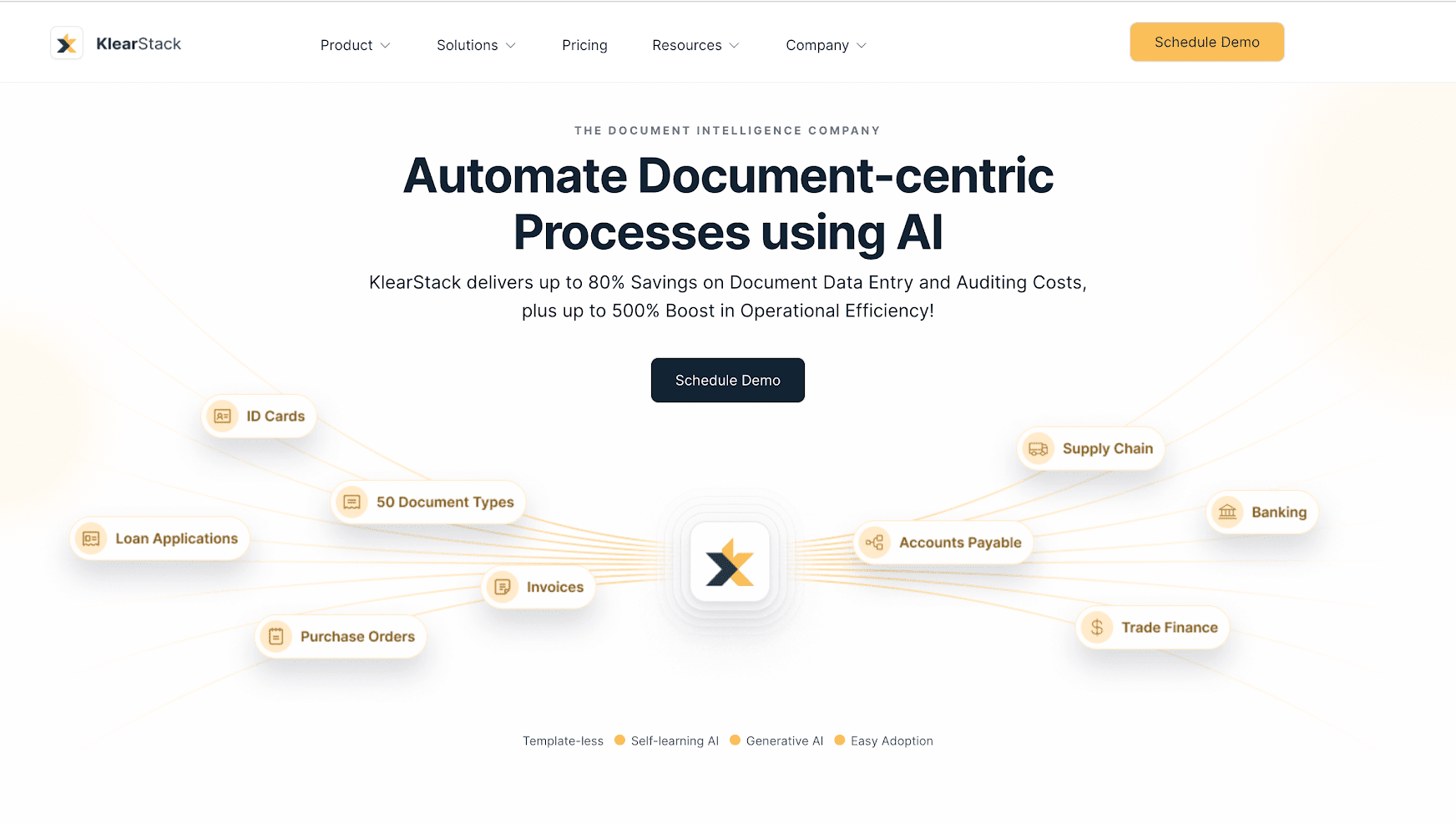1456x824 pixels.
Task: Click the '80% Savings' subheading line
Action: click(x=728, y=282)
